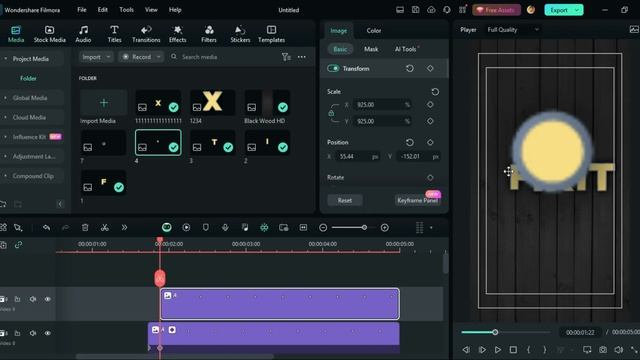
Task: Open the Transitions panel
Action: click(146, 34)
